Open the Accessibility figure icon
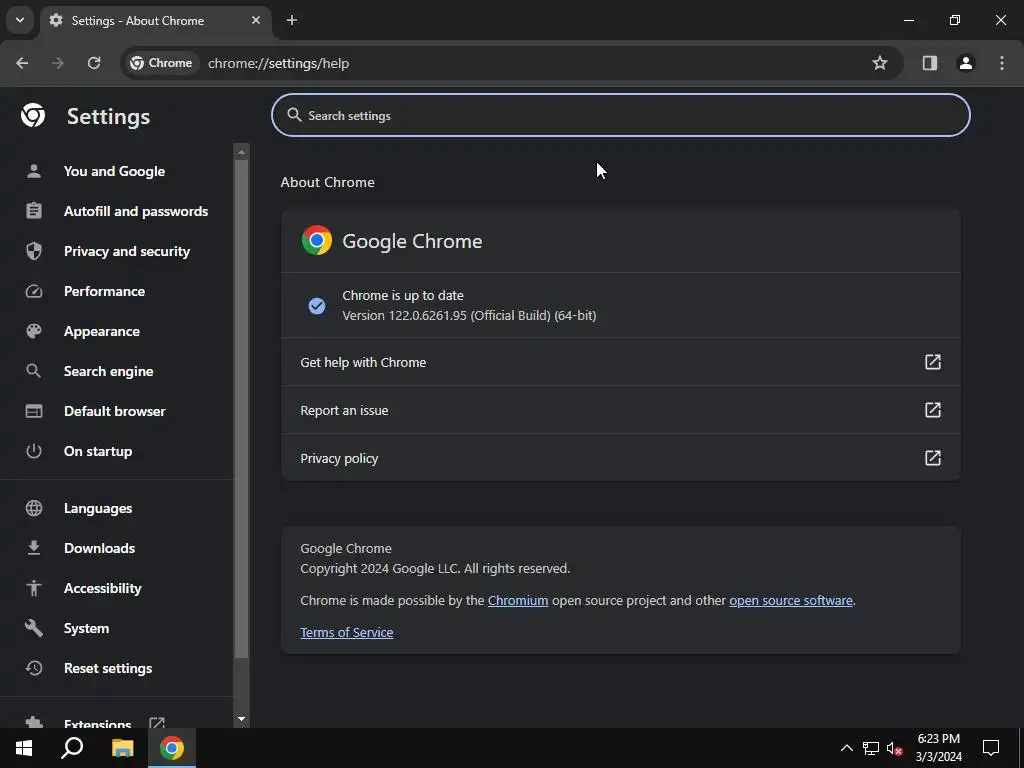 point(33,588)
